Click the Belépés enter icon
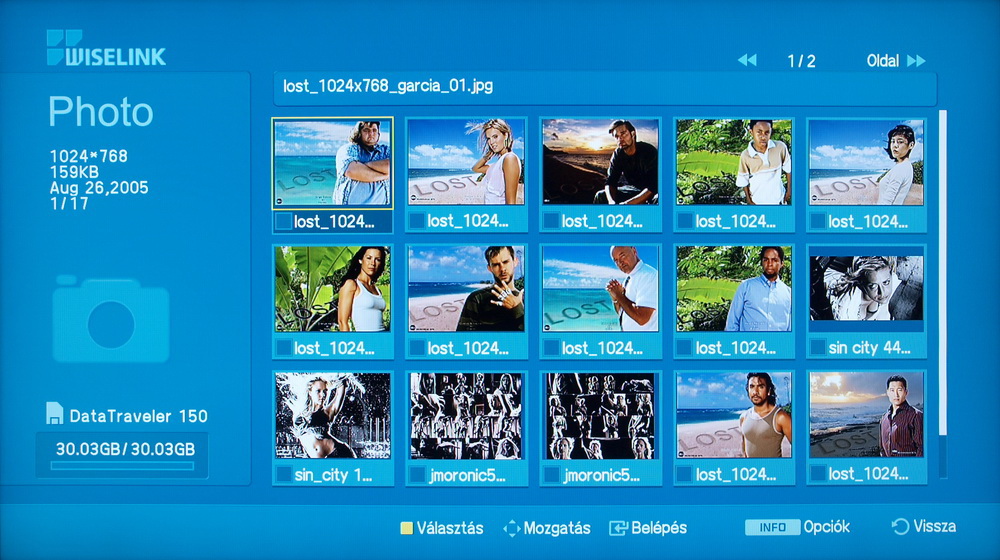Viewport: 1000px width, 560px height. [x=617, y=528]
